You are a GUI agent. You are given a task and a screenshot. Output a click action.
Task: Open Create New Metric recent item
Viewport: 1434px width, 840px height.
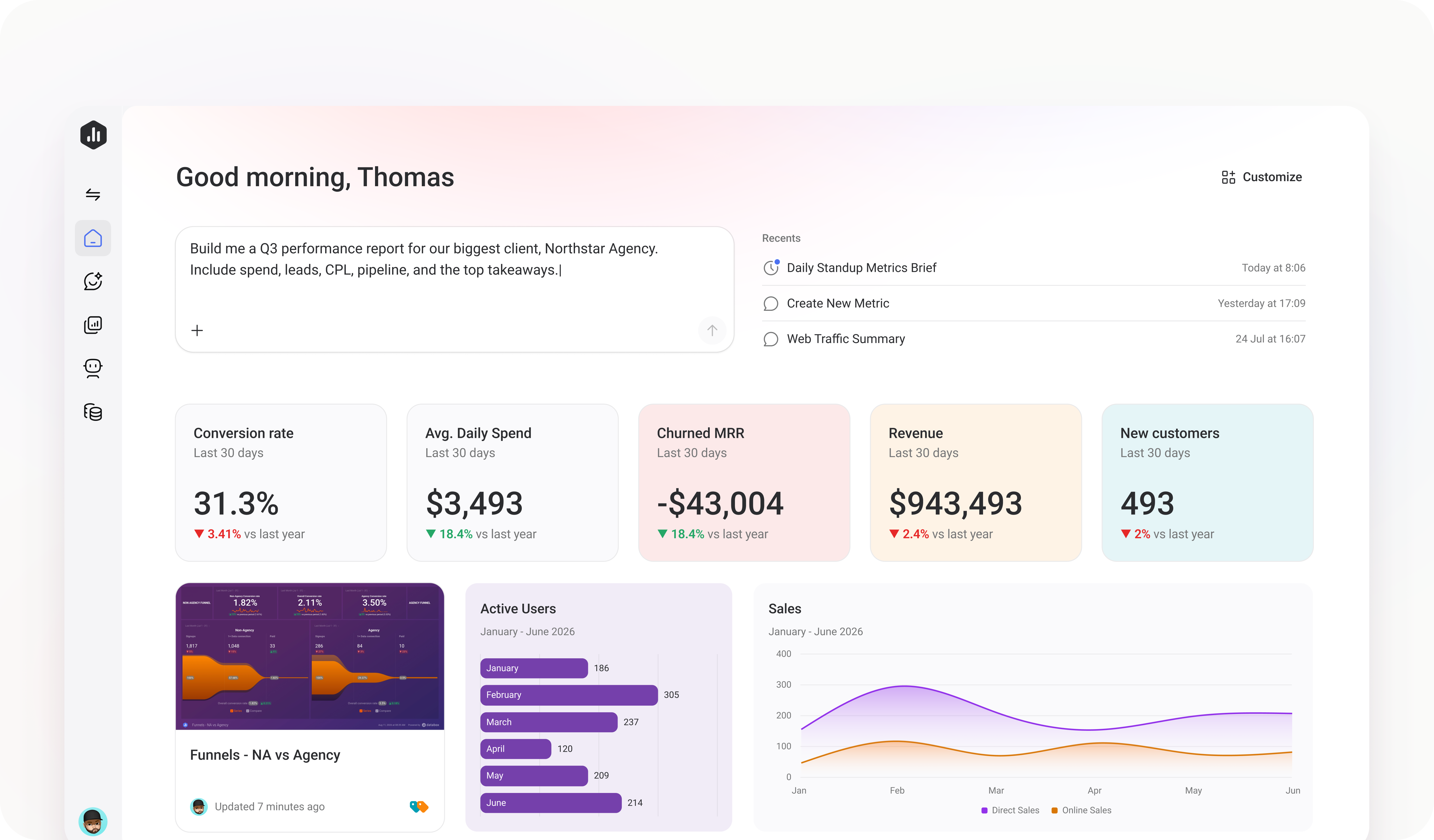point(1033,303)
